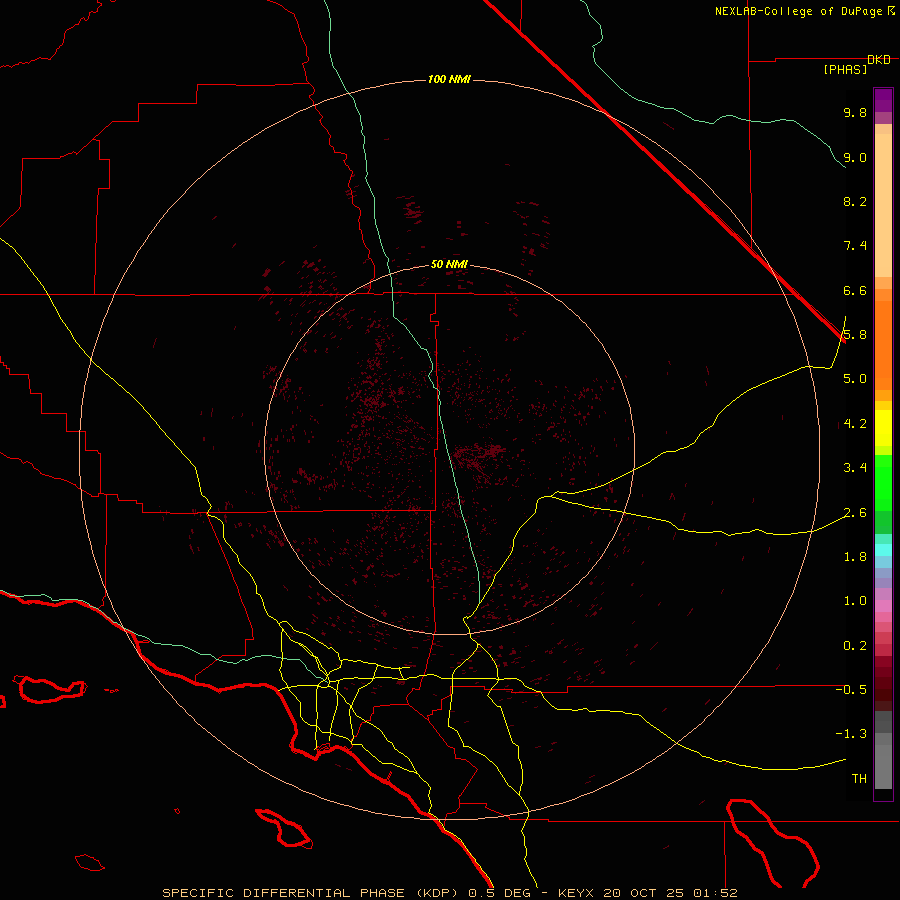The height and width of the screenshot is (900, 900).
Task: Click the 2.6 legend value label
Action: [855, 513]
